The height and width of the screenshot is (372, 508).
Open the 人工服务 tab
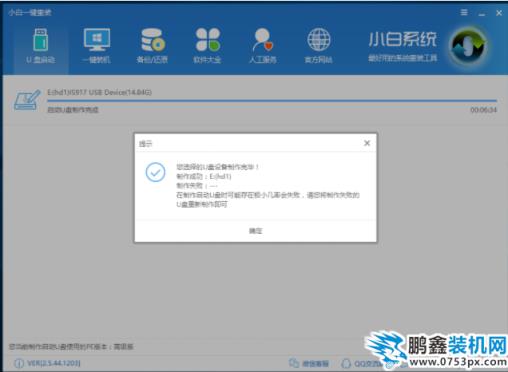263,47
